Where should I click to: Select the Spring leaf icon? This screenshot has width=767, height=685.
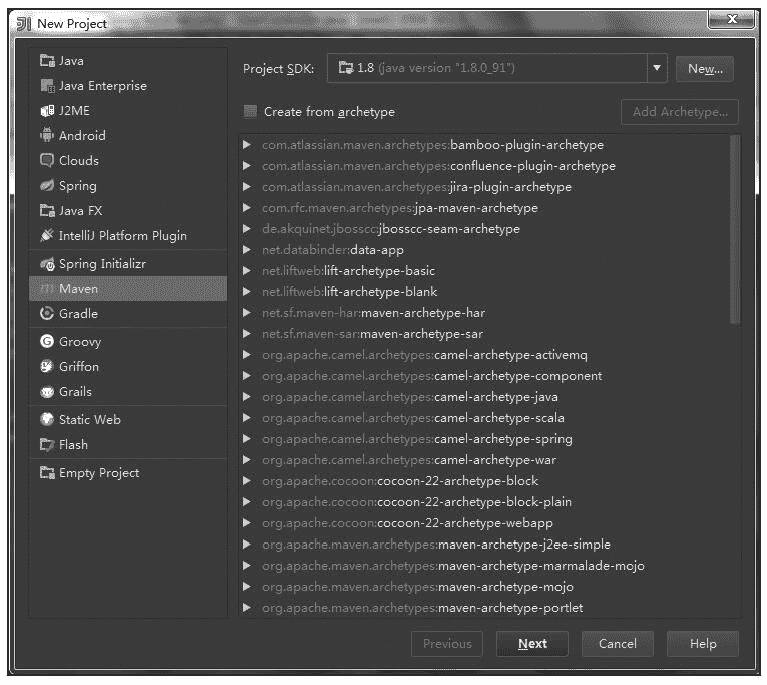pyautogui.click(x=46, y=186)
